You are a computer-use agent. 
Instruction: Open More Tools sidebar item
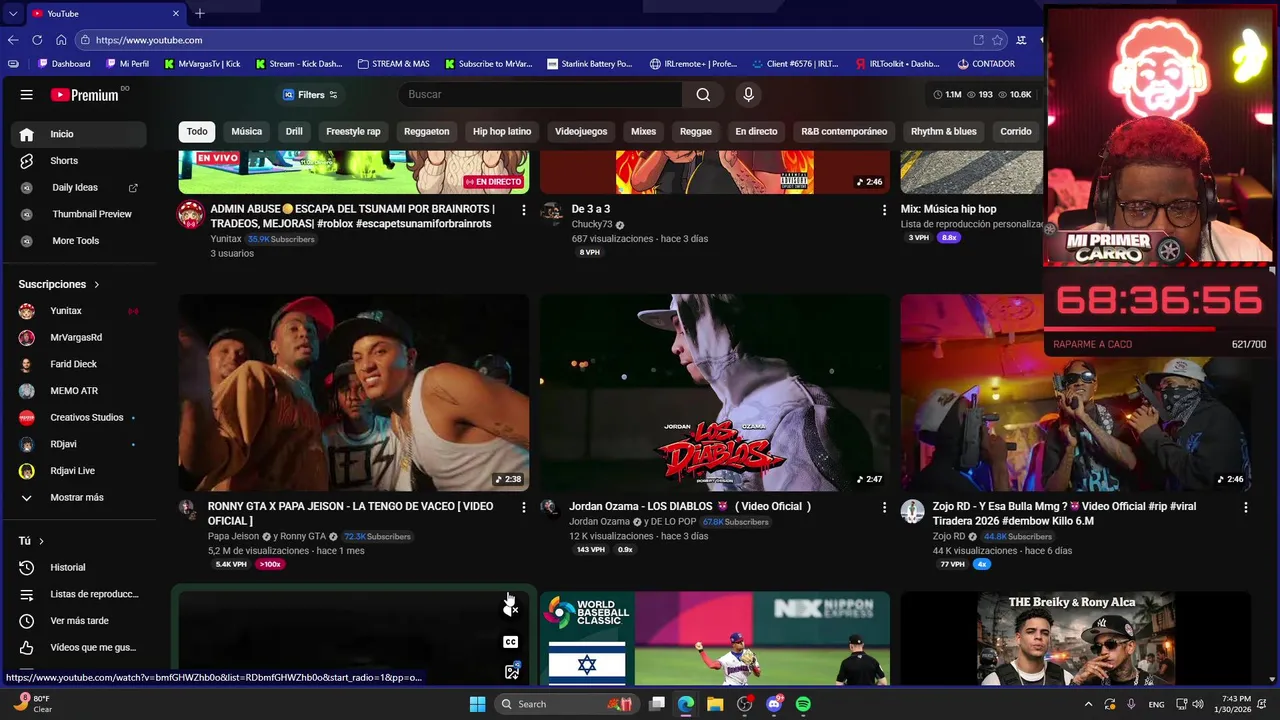[x=79, y=241]
